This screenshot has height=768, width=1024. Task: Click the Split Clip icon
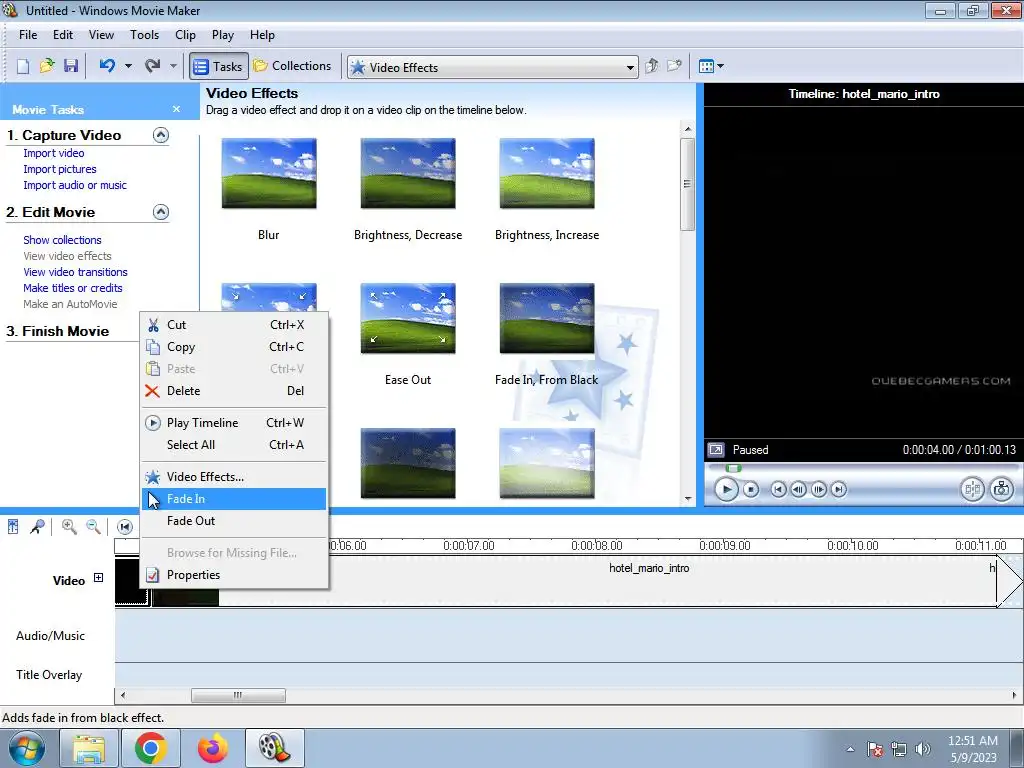tap(972, 489)
